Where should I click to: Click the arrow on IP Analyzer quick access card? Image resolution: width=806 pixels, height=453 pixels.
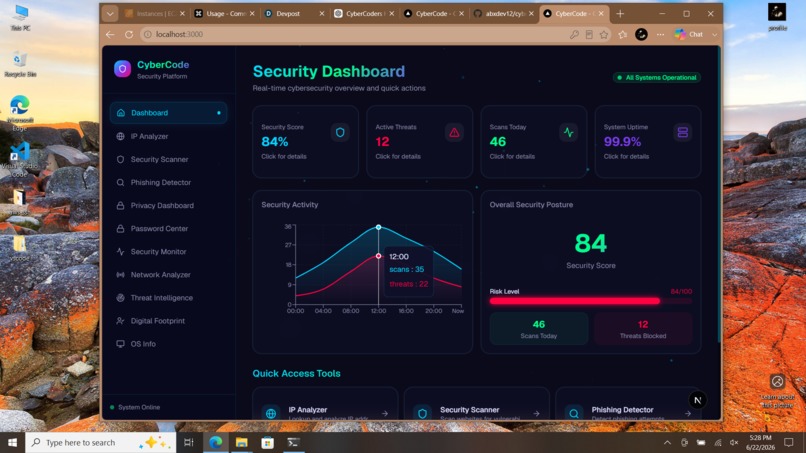click(x=384, y=413)
